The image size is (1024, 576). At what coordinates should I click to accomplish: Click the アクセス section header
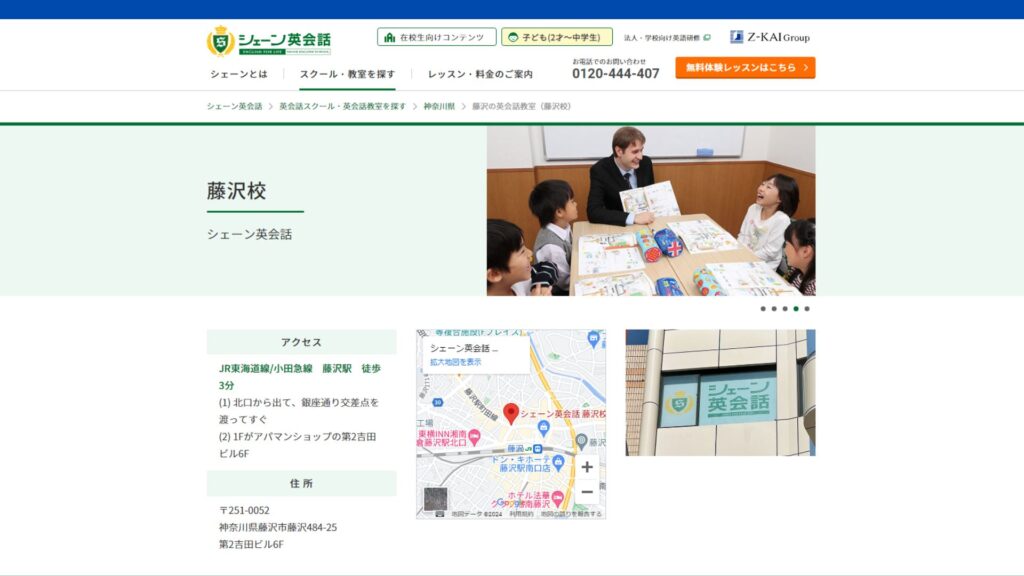[302, 342]
